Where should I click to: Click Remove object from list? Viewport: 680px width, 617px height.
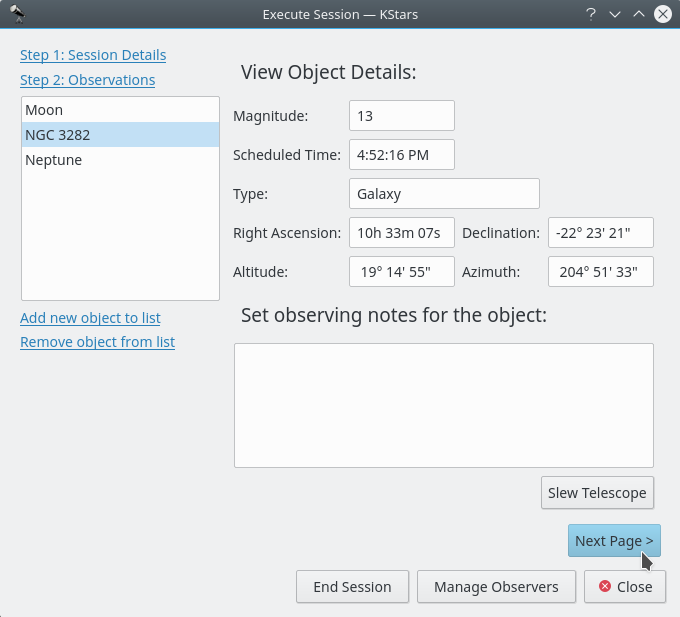pos(97,342)
